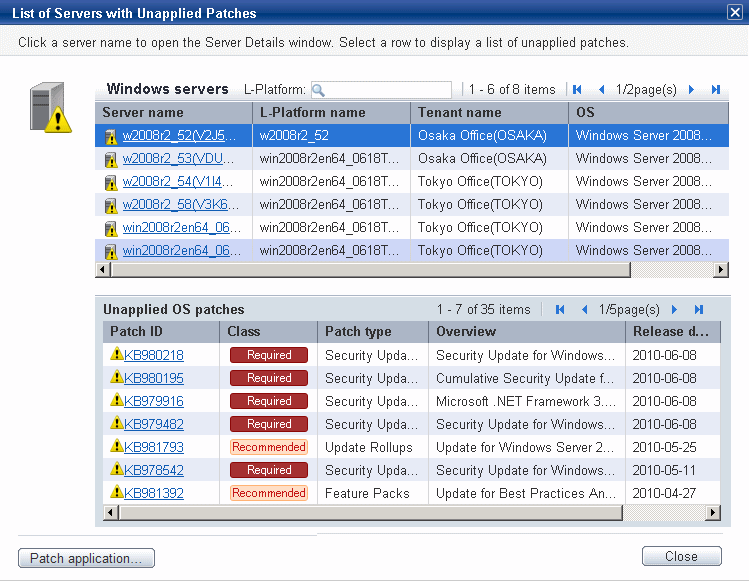Click server warning icon for w2008r2_58 row

point(110,205)
